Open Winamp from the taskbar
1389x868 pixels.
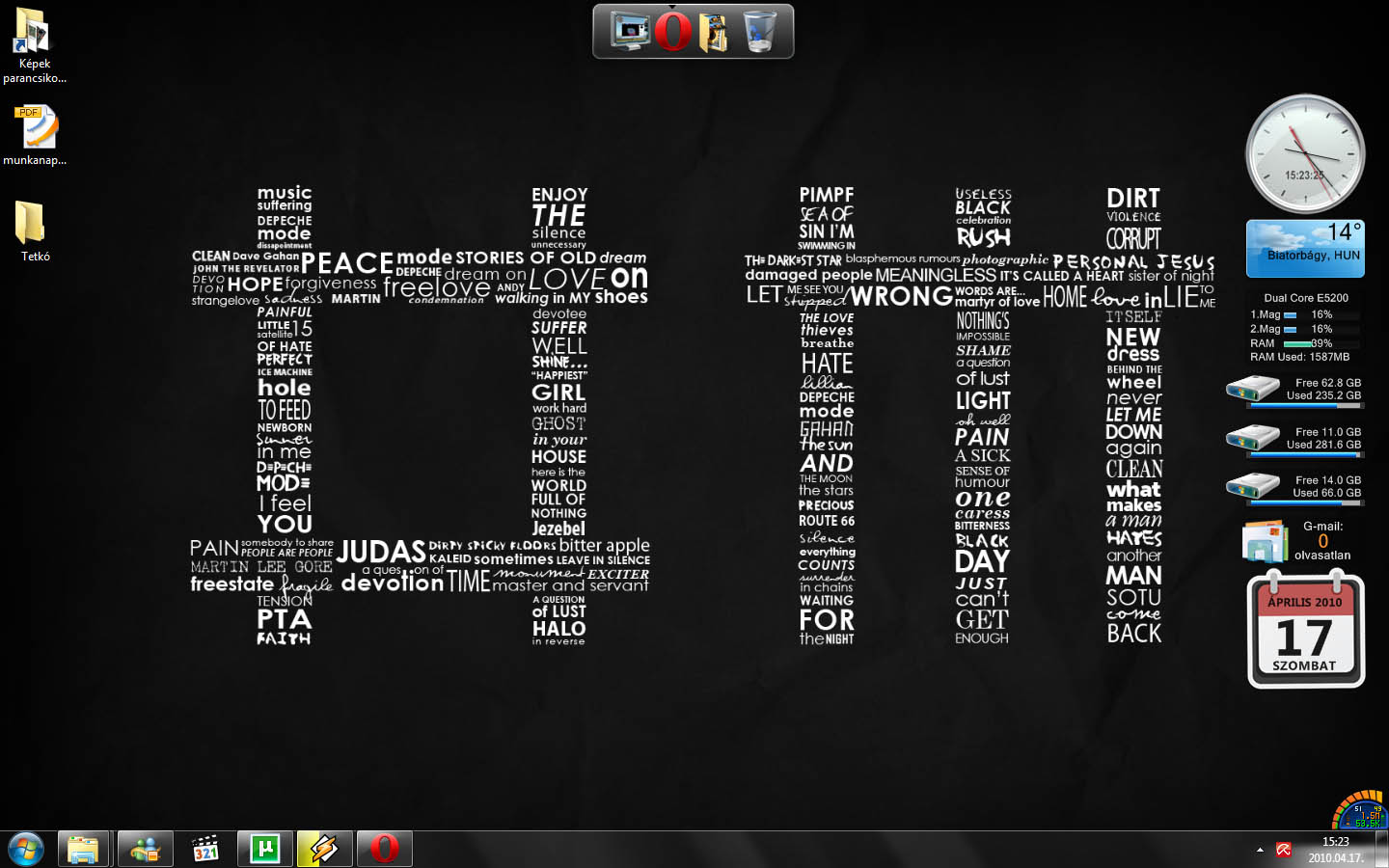(x=325, y=850)
